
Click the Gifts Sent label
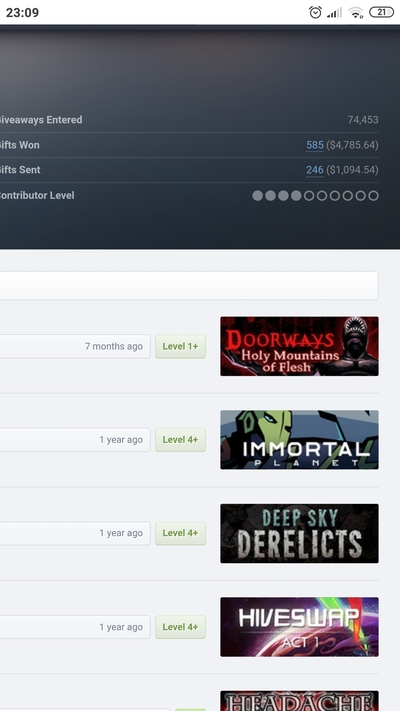(20, 170)
